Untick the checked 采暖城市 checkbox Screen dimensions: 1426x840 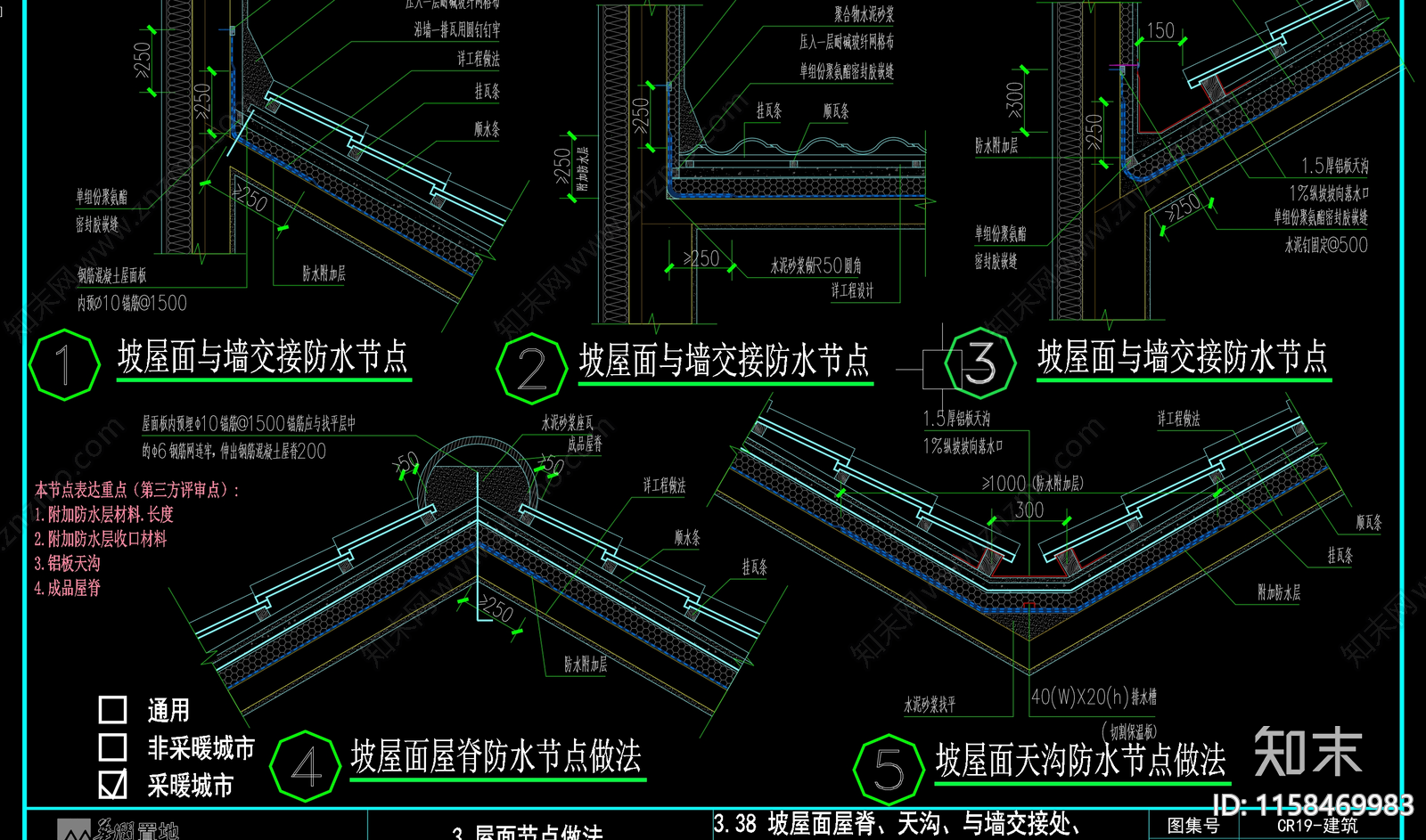click(112, 784)
